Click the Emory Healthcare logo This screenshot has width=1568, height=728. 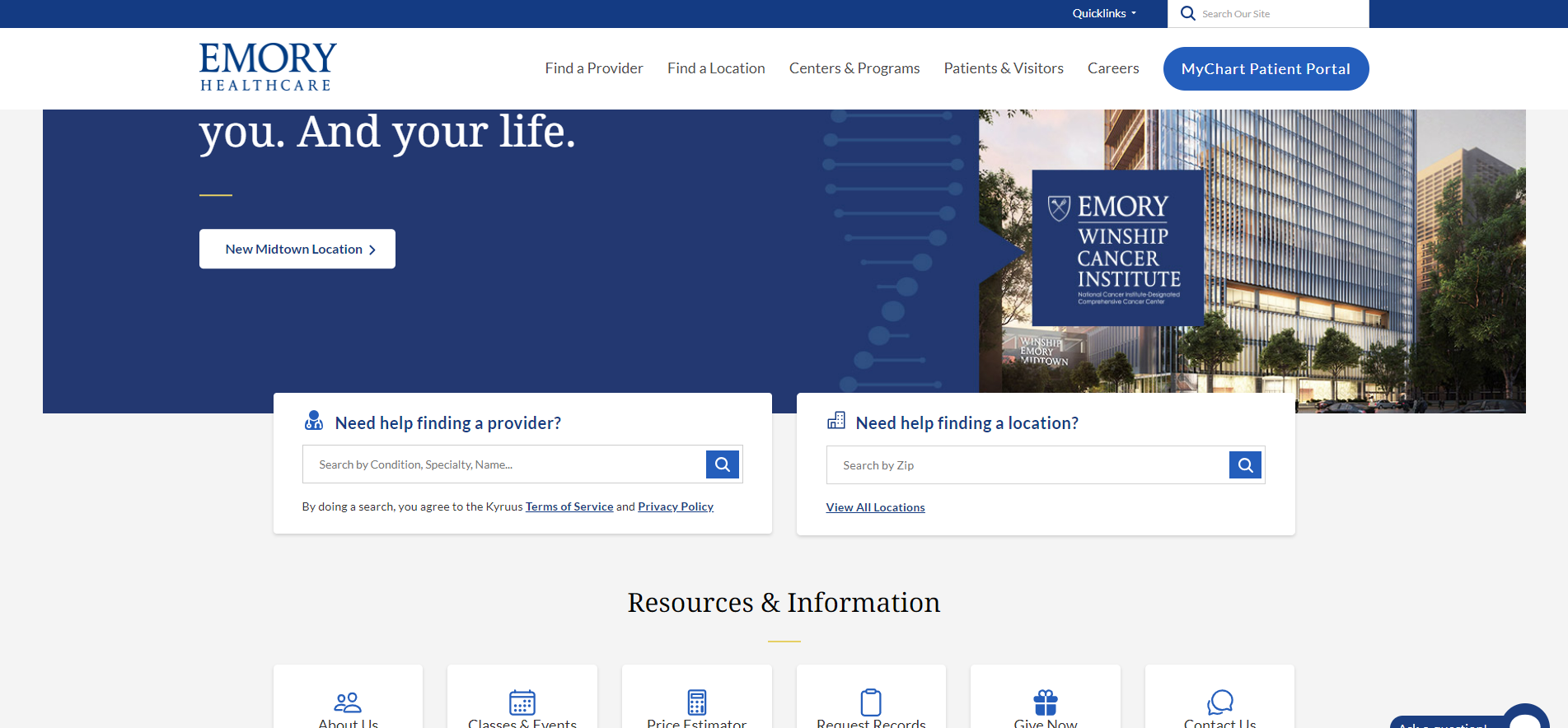pos(268,68)
